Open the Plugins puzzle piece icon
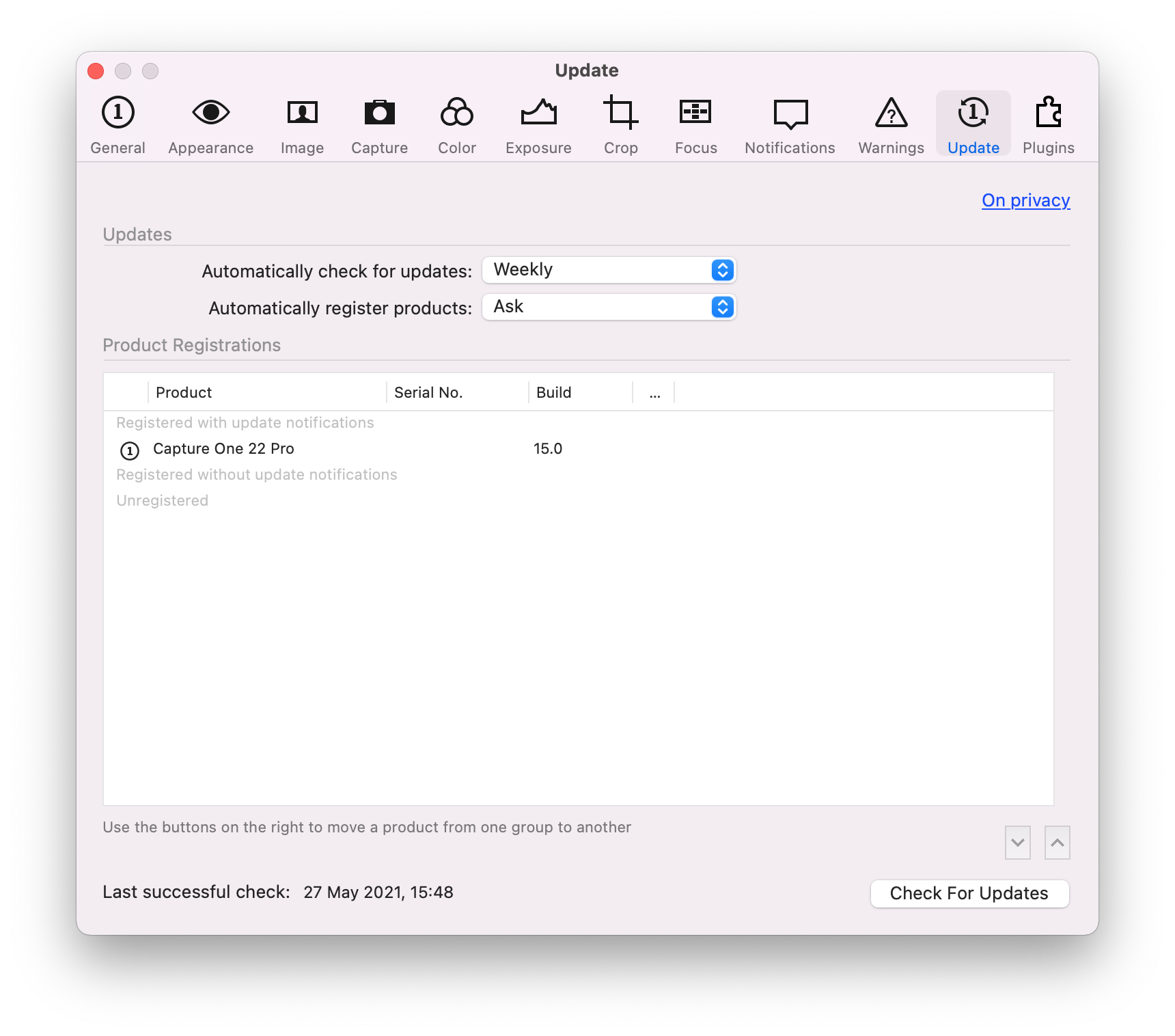This screenshot has width=1175, height=1036. click(1049, 113)
